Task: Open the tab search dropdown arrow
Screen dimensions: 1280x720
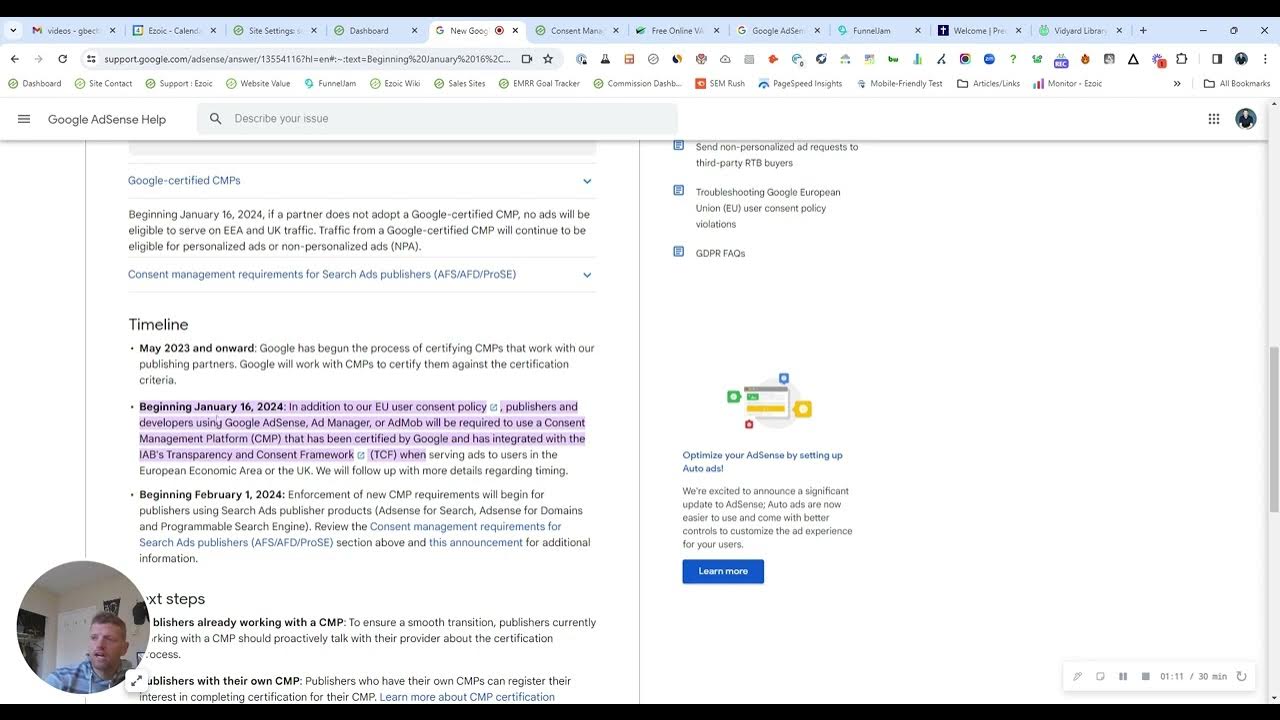Action: point(13,30)
